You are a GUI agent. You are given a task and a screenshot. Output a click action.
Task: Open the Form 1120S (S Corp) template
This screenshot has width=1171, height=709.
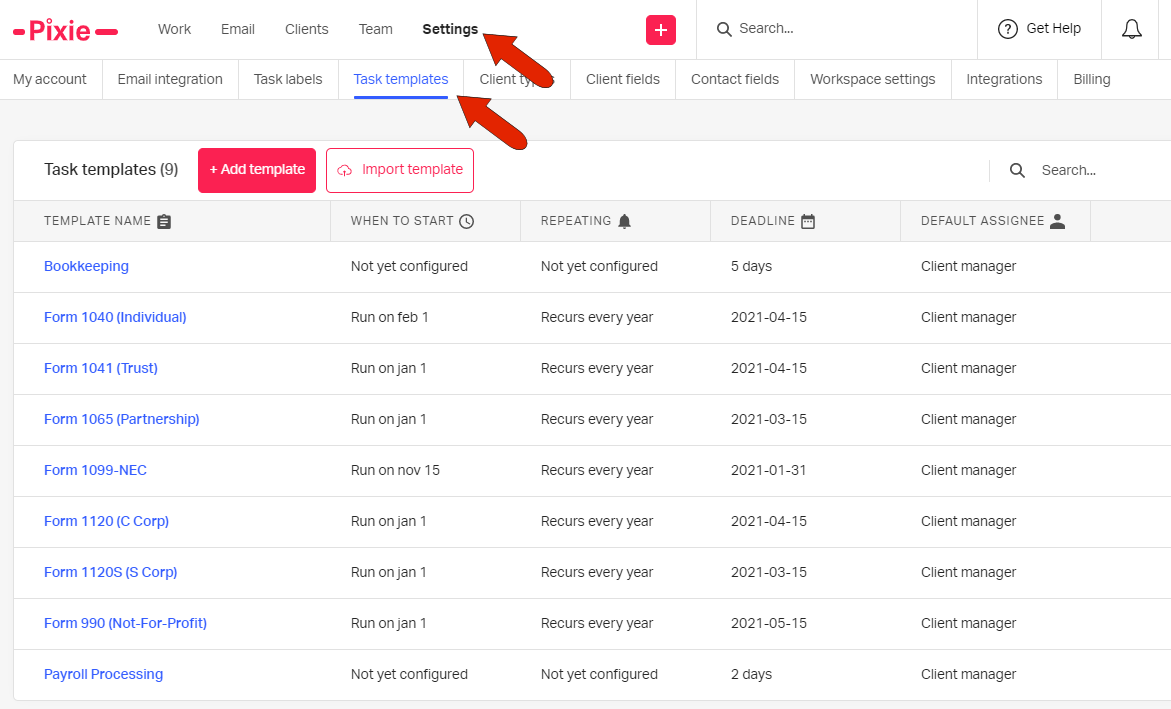tap(111, 572)
